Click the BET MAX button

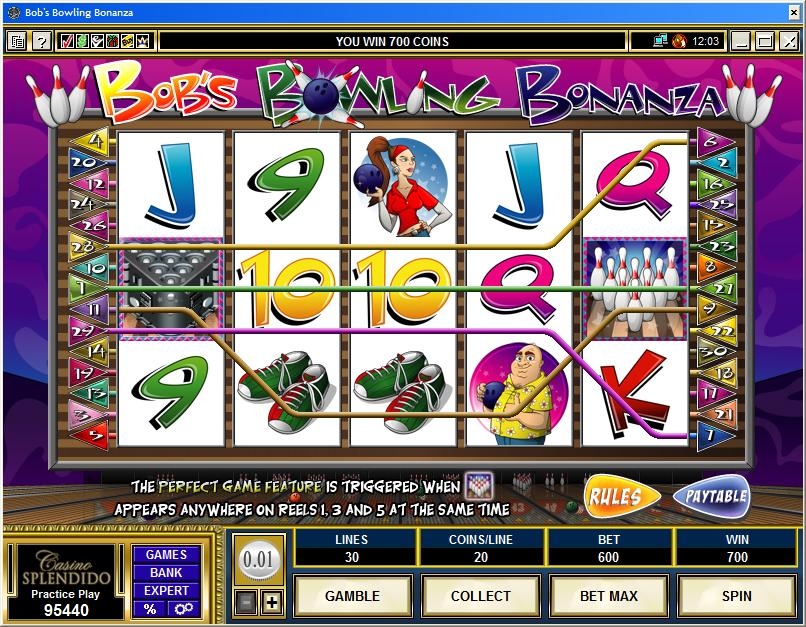609,596
